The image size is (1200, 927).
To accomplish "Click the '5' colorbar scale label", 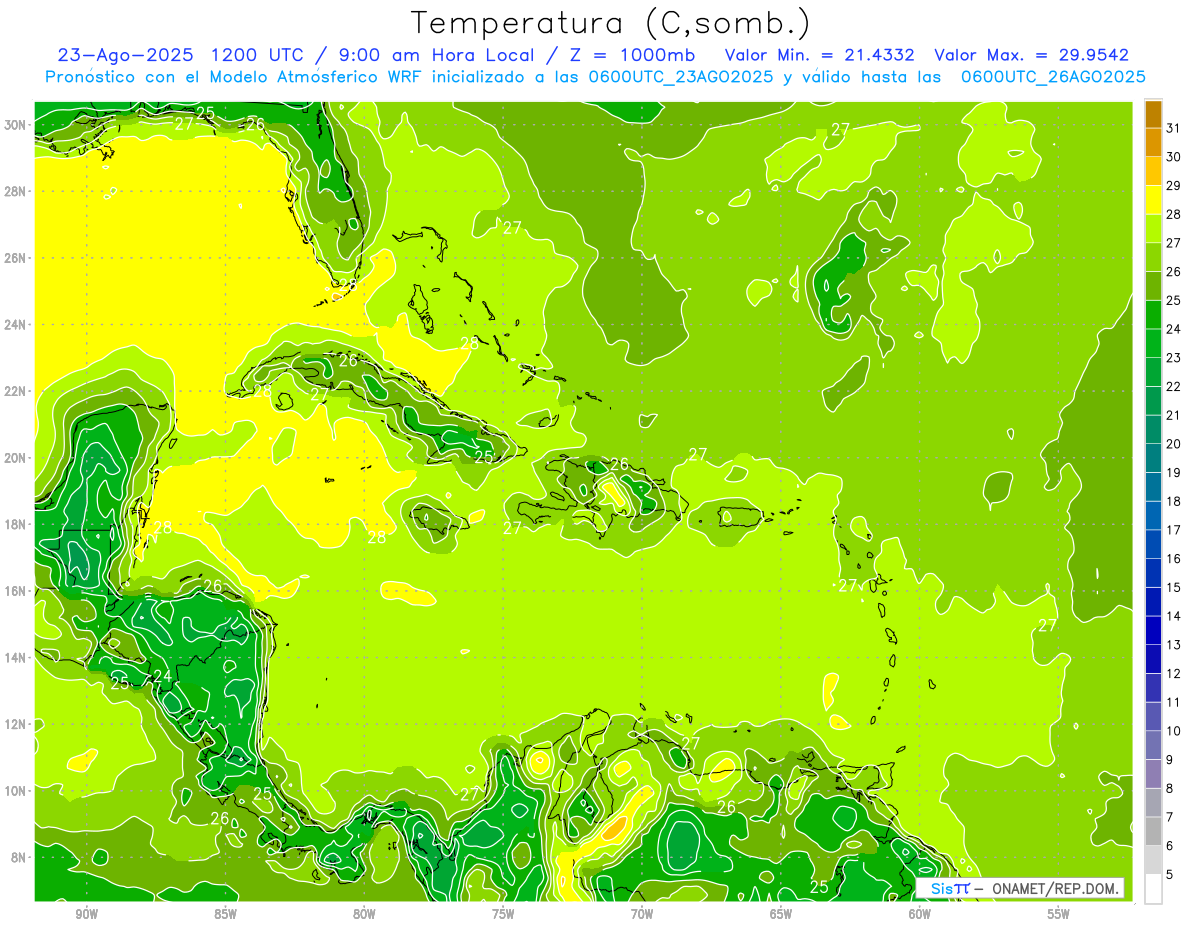I will click(x=1171, y=875).
